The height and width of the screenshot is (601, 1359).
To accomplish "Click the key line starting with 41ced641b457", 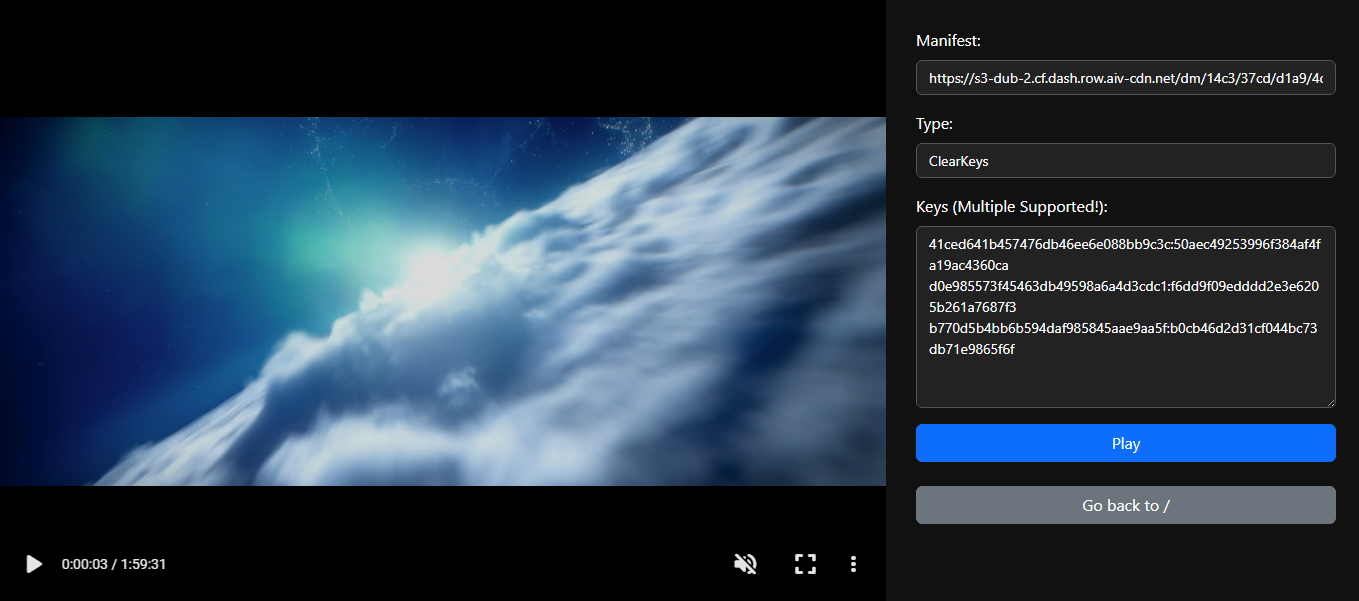I will (x=1125, y=254).
